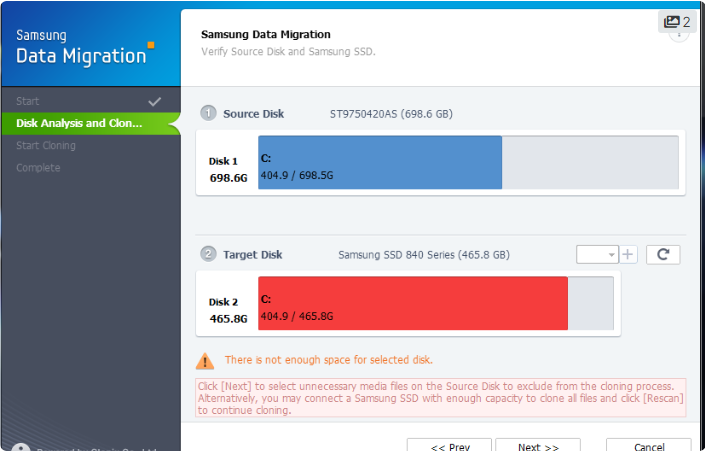Select the Complete step in sidebar
This screenshot has width=705, height=459.
91,168
